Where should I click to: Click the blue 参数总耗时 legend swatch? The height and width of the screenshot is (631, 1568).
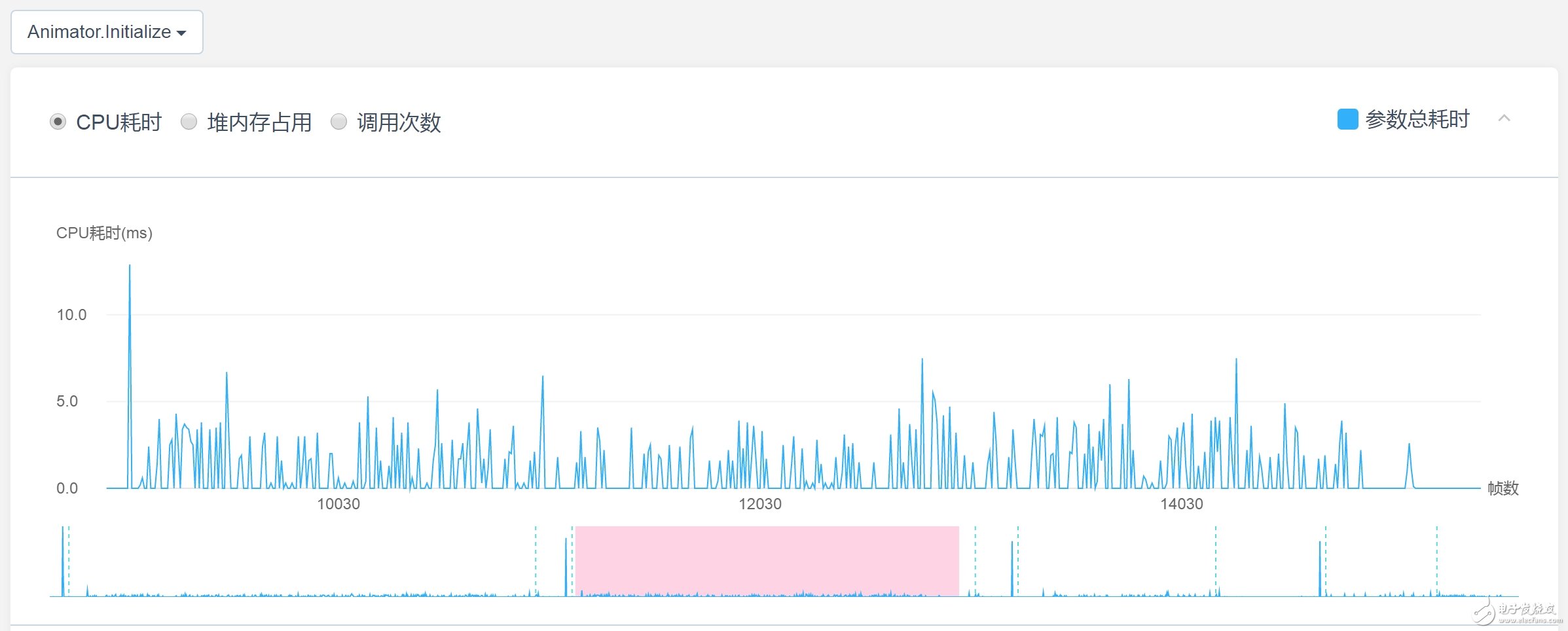(x=1347, y=119)
